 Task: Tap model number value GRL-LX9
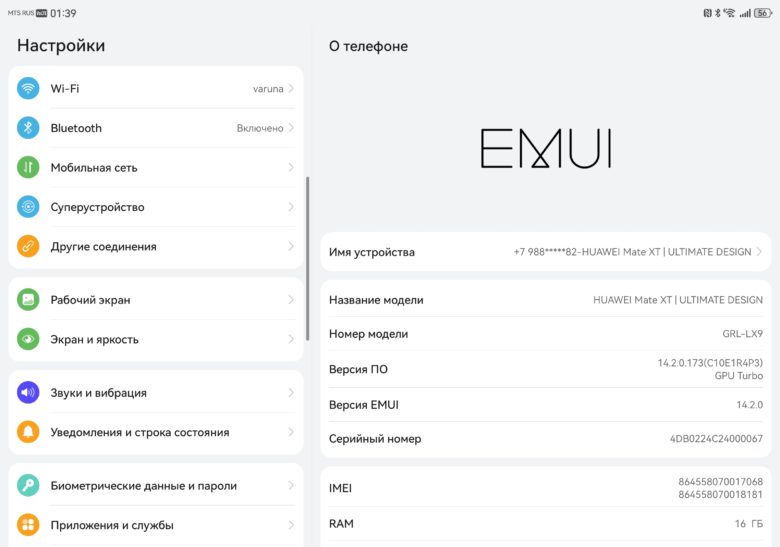click(x=742, y=334)
